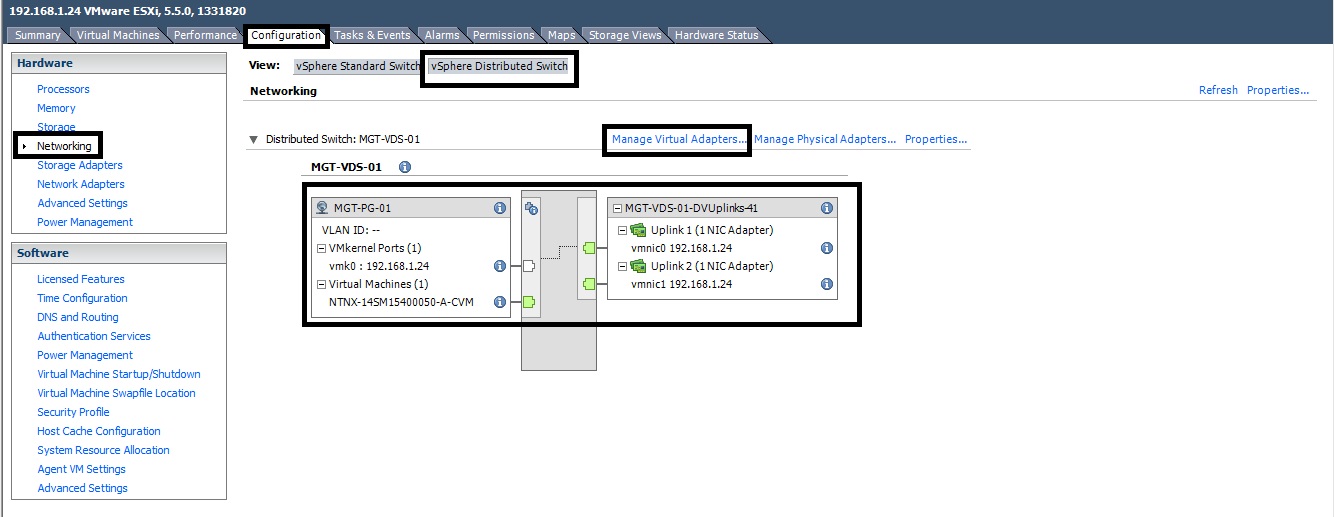Click the Refresh link

pos(1218,90)
